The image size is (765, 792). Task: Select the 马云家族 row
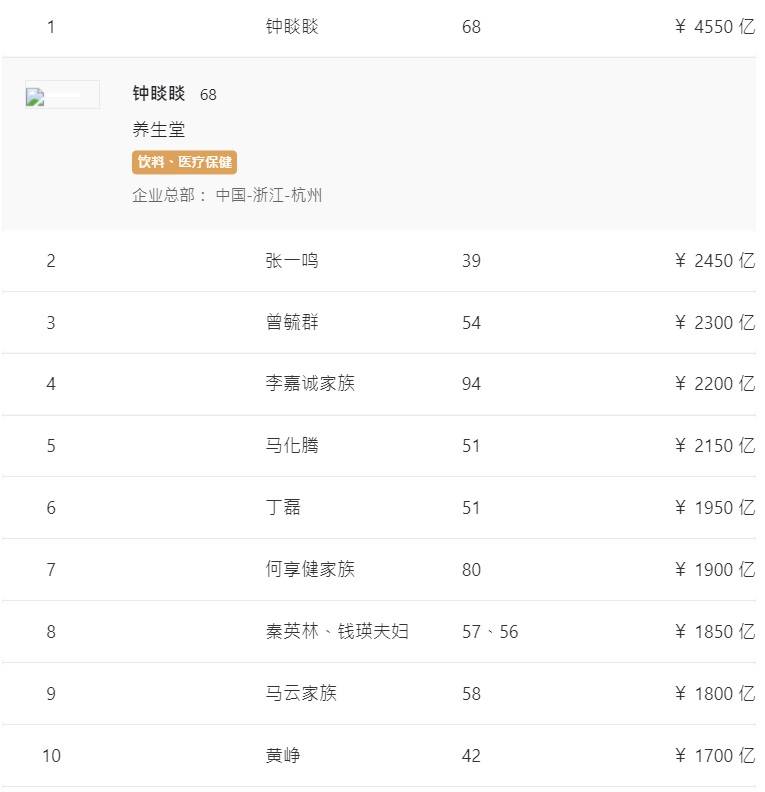coord(301,694)
